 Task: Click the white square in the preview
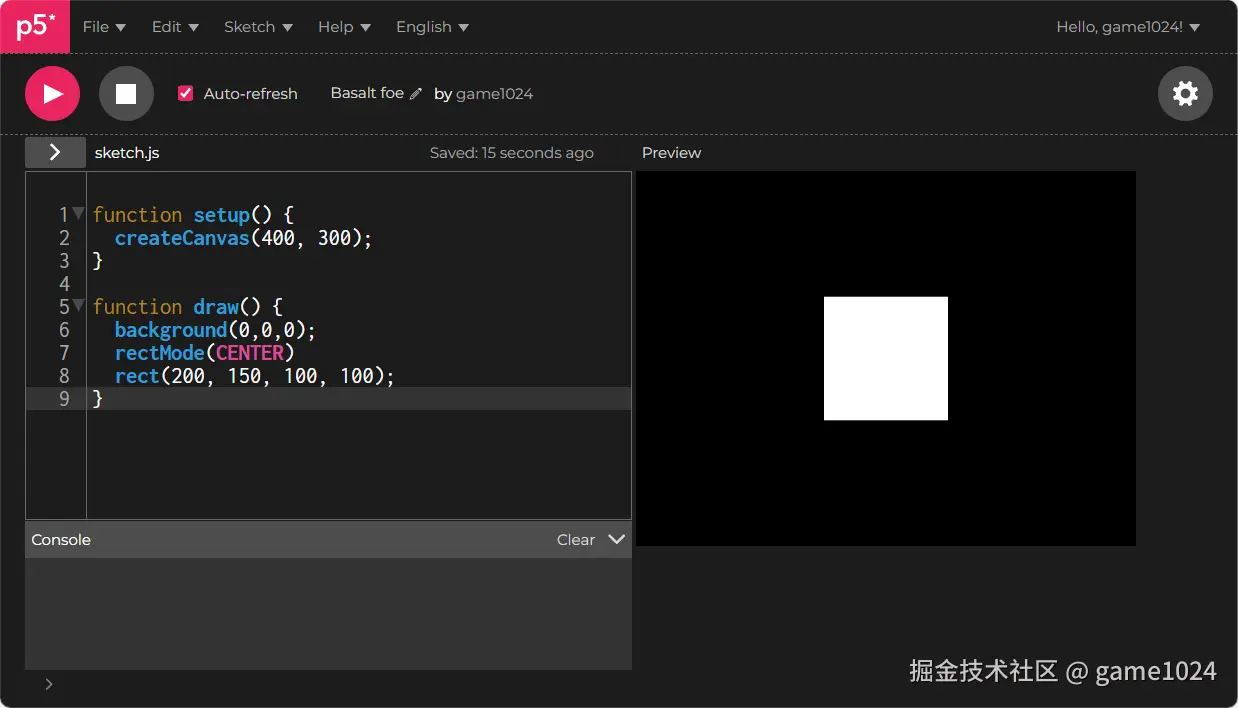point(886,358)
